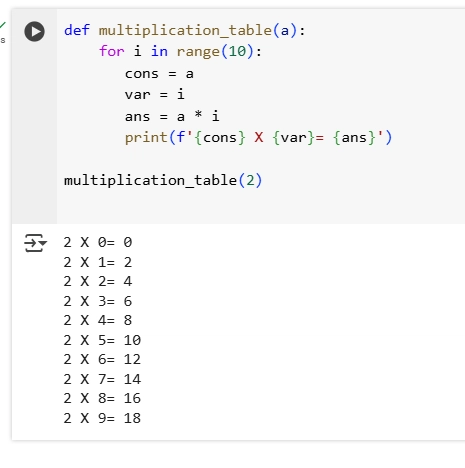The image size is (465, 468).
Task: Click the output line 2 X 3= 6
Action: pos(98,301)
